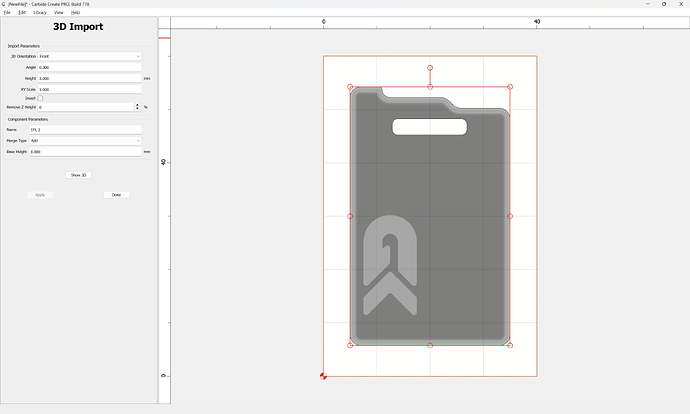Image resolution: width=690 pixels, height=414 pixels.
Task: Click the component Name field
Action: click(x=85, y=130)
